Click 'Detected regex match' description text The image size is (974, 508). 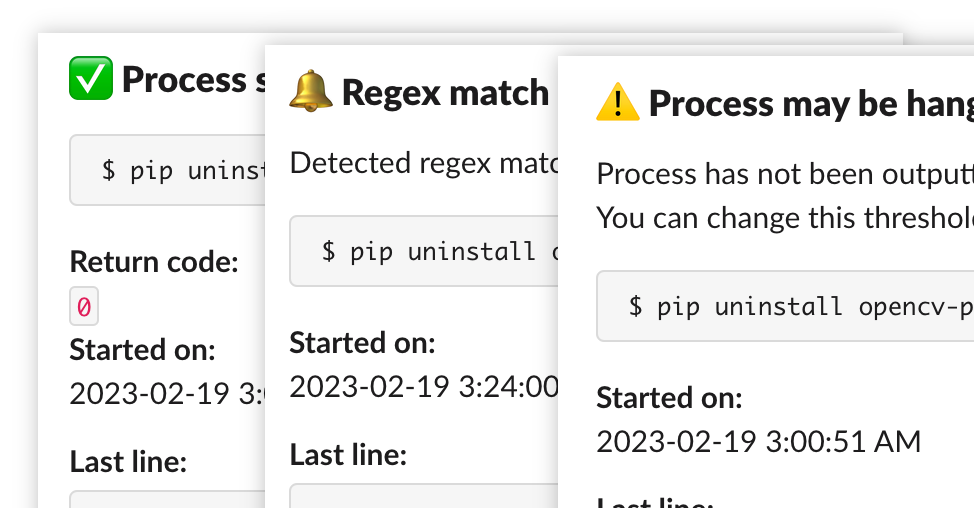tap(424, 163)
